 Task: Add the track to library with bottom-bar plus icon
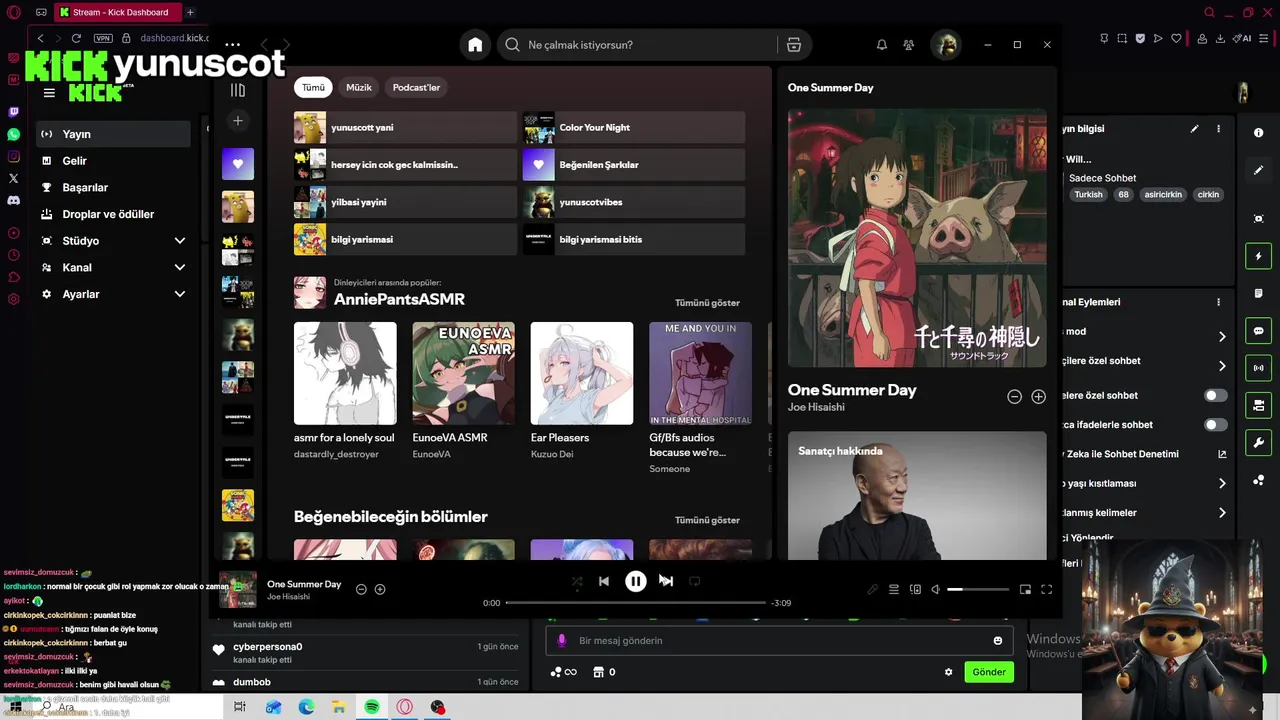[380, 590]
